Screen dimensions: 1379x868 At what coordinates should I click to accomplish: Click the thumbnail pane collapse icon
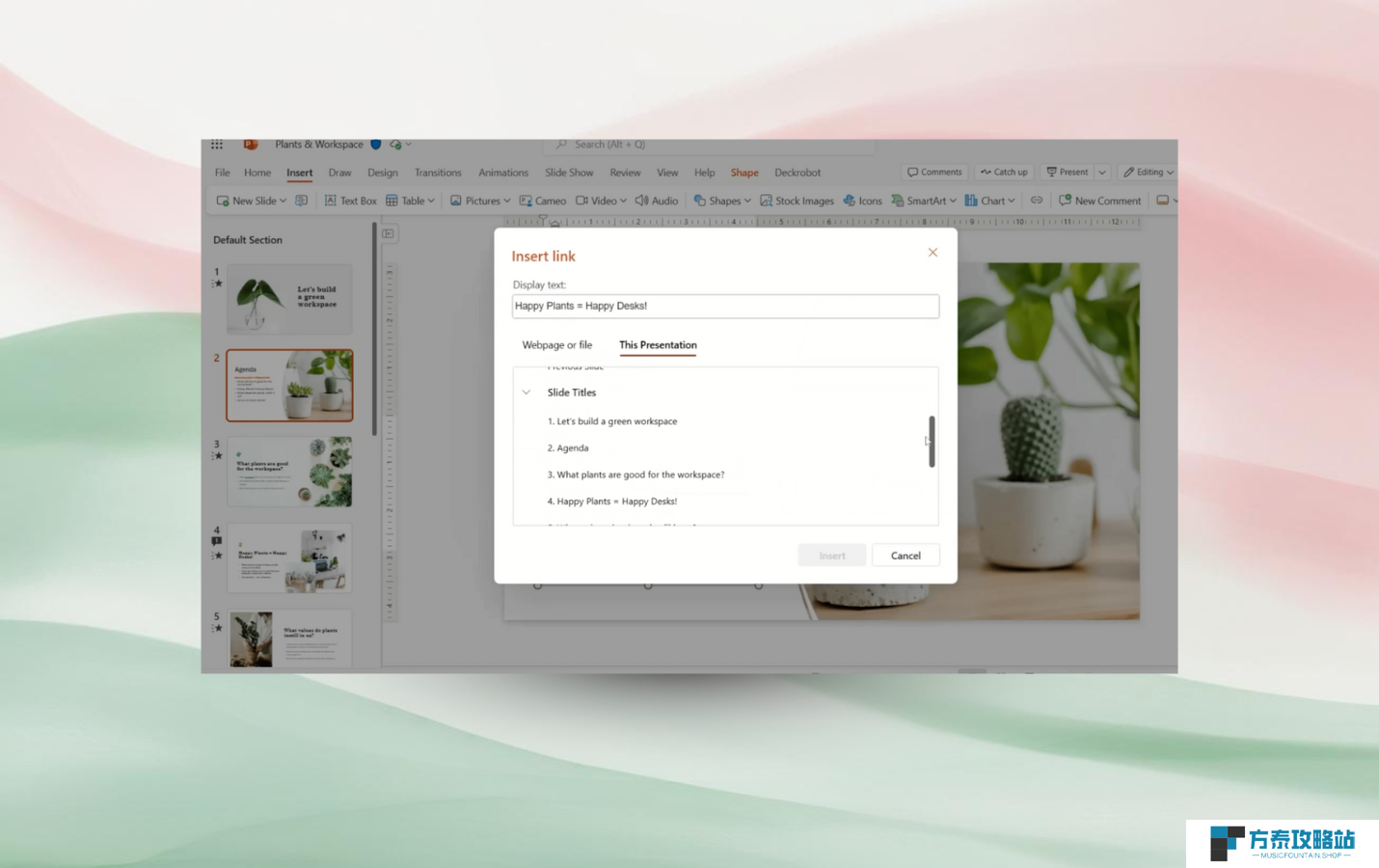point(388,233)
